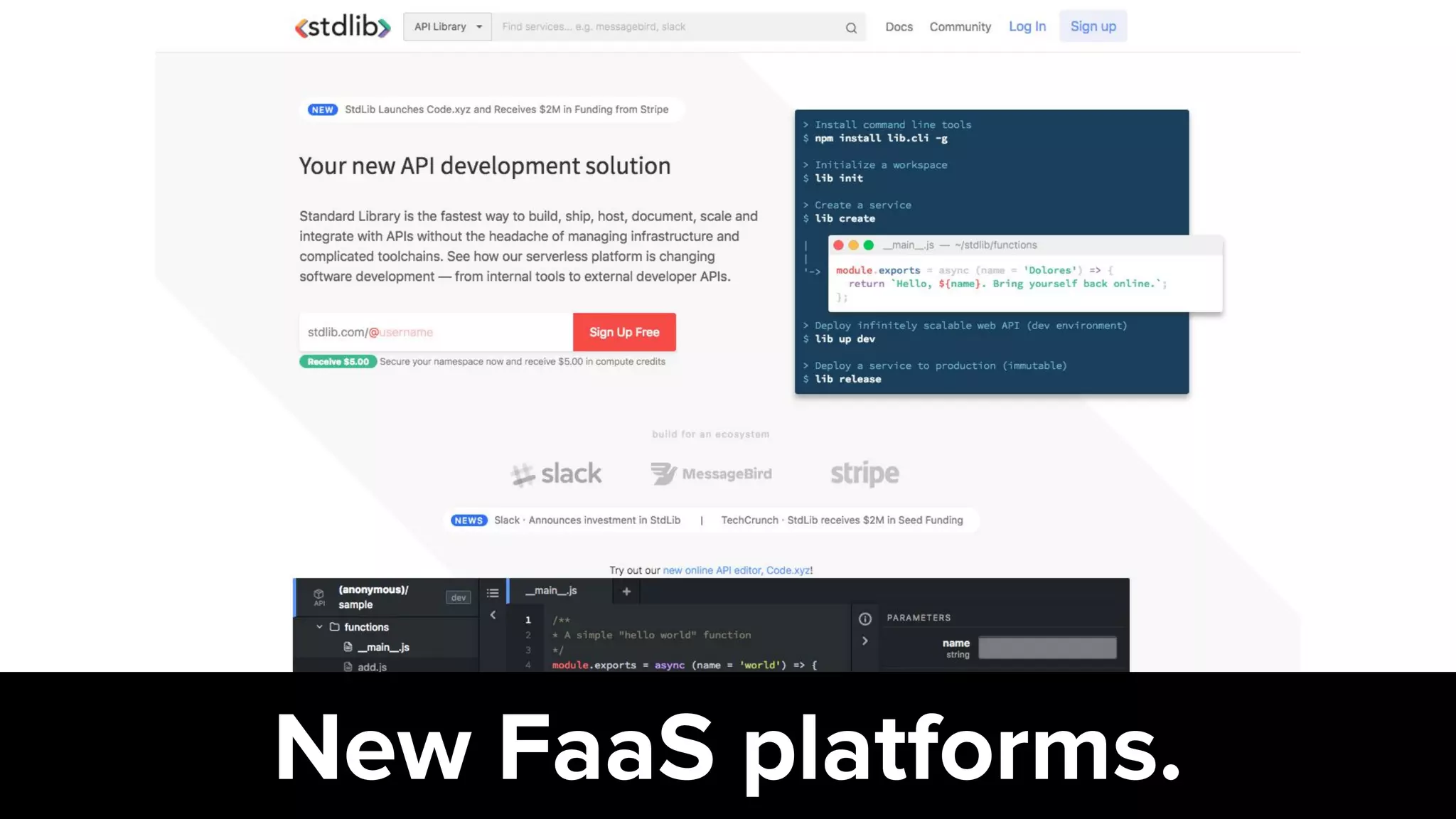Viewport: 1456px width, 819px height.
Task: Collapse the functions folder chevron
Action: (x=319, y=626)
